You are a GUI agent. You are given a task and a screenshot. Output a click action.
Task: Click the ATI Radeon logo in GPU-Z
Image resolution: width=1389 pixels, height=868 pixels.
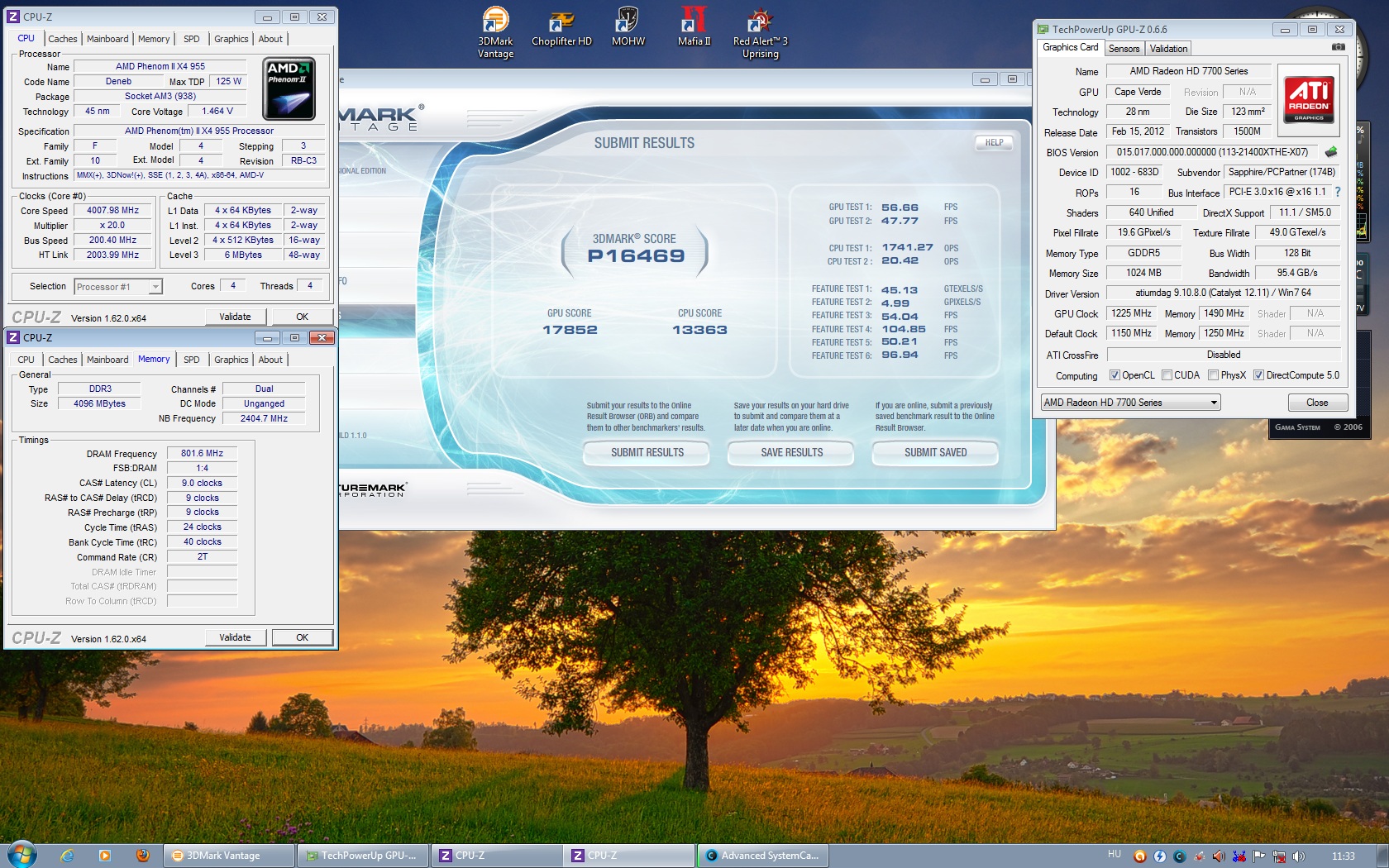click(1309, 99)
